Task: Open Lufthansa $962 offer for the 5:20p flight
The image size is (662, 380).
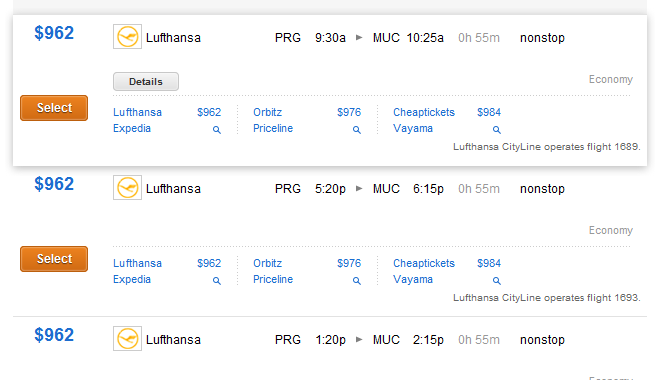Action: tap(167, 263)
